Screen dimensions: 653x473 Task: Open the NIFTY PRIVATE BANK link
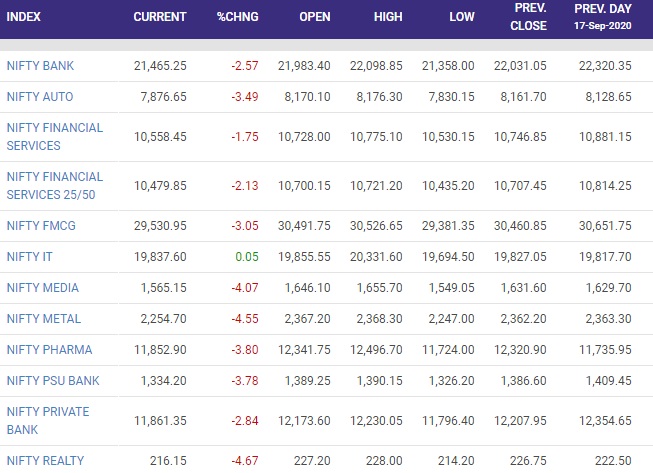pyautogui.click(x=48, y=421)
